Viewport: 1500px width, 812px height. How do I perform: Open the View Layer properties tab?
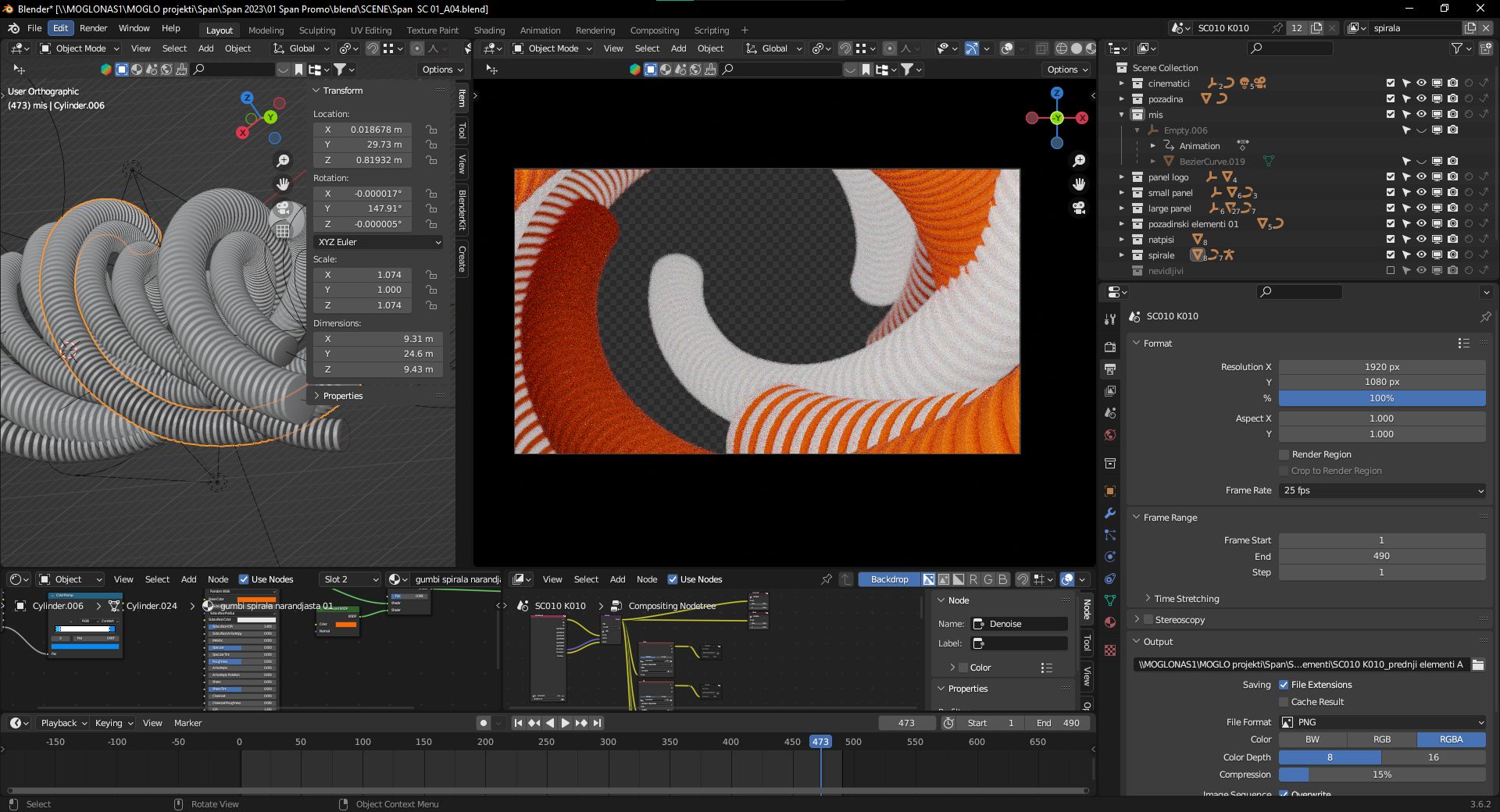point(1110,390)
